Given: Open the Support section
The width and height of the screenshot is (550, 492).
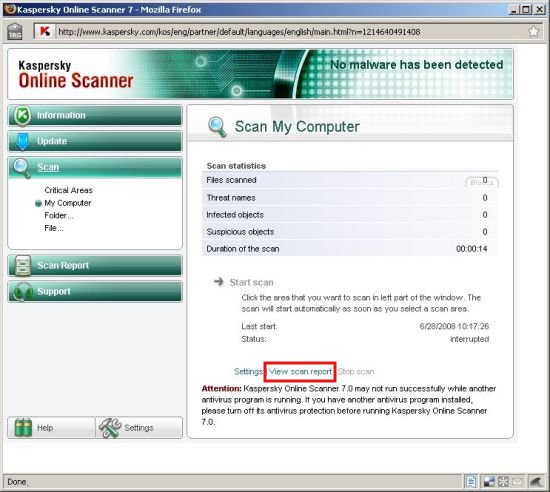Looking at the screenshot, I should pos(95,291).
